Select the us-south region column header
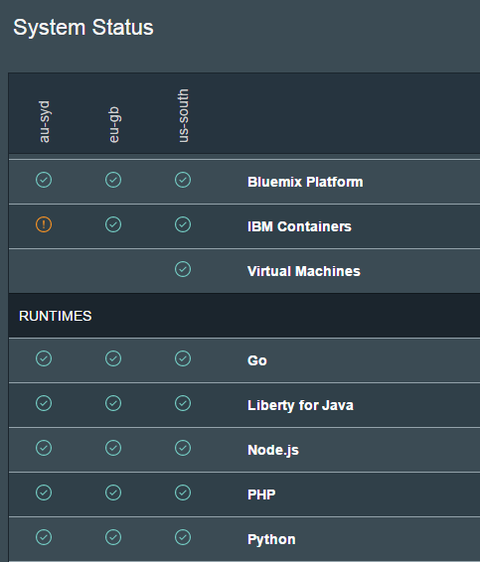Screen dimensions: 480x562 pyautogui.click(x=183, y=115)
